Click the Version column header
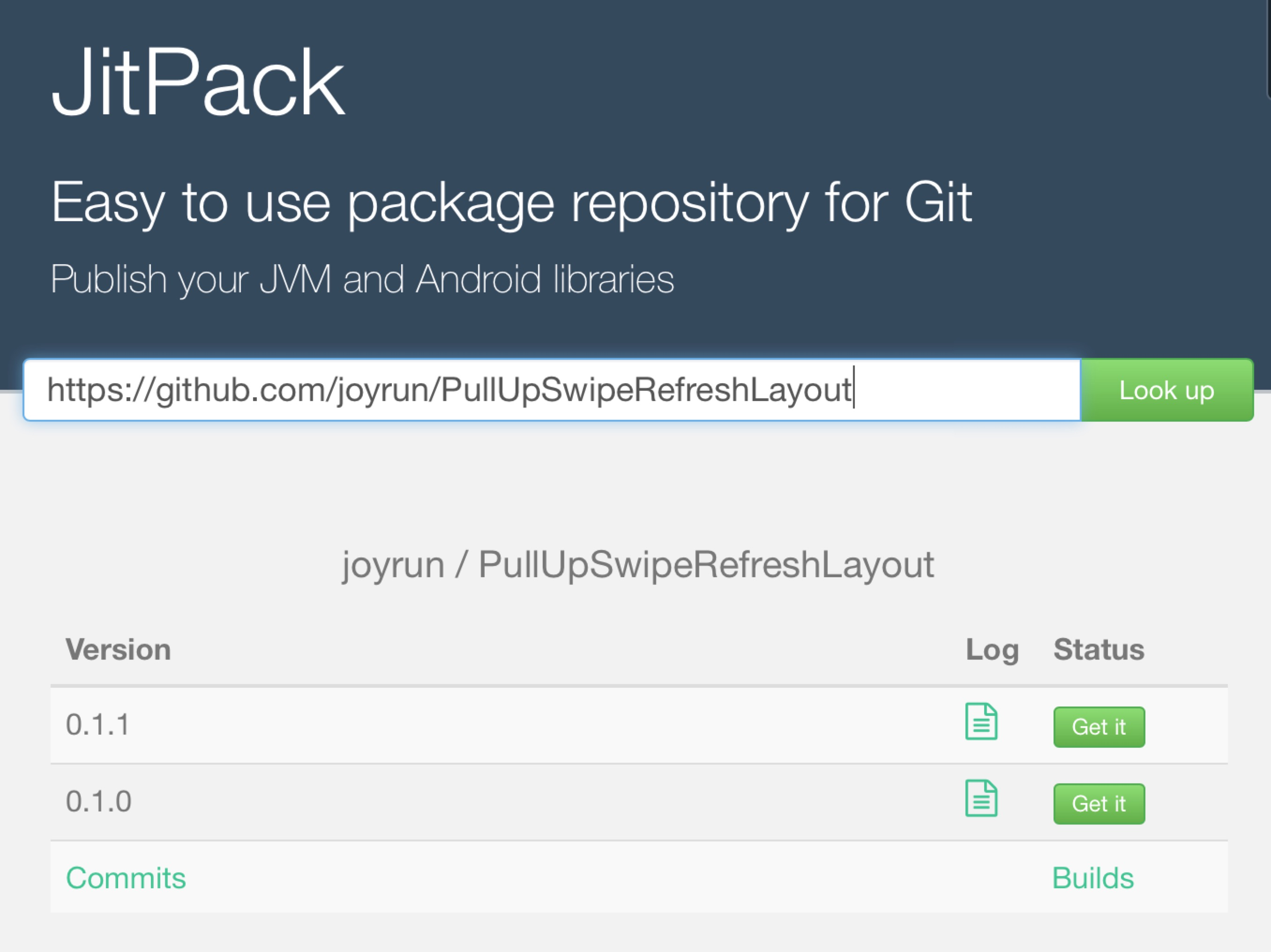Screen dimensions: 1271x952 click(x=119, y=650)
